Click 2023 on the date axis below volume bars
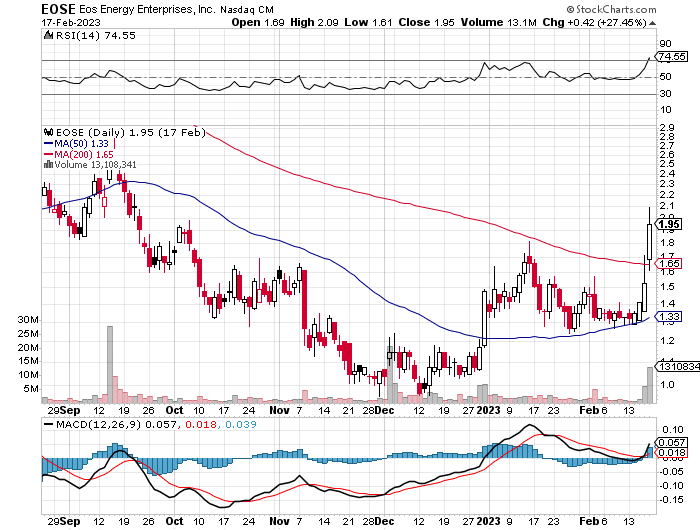 click(488, 410)
